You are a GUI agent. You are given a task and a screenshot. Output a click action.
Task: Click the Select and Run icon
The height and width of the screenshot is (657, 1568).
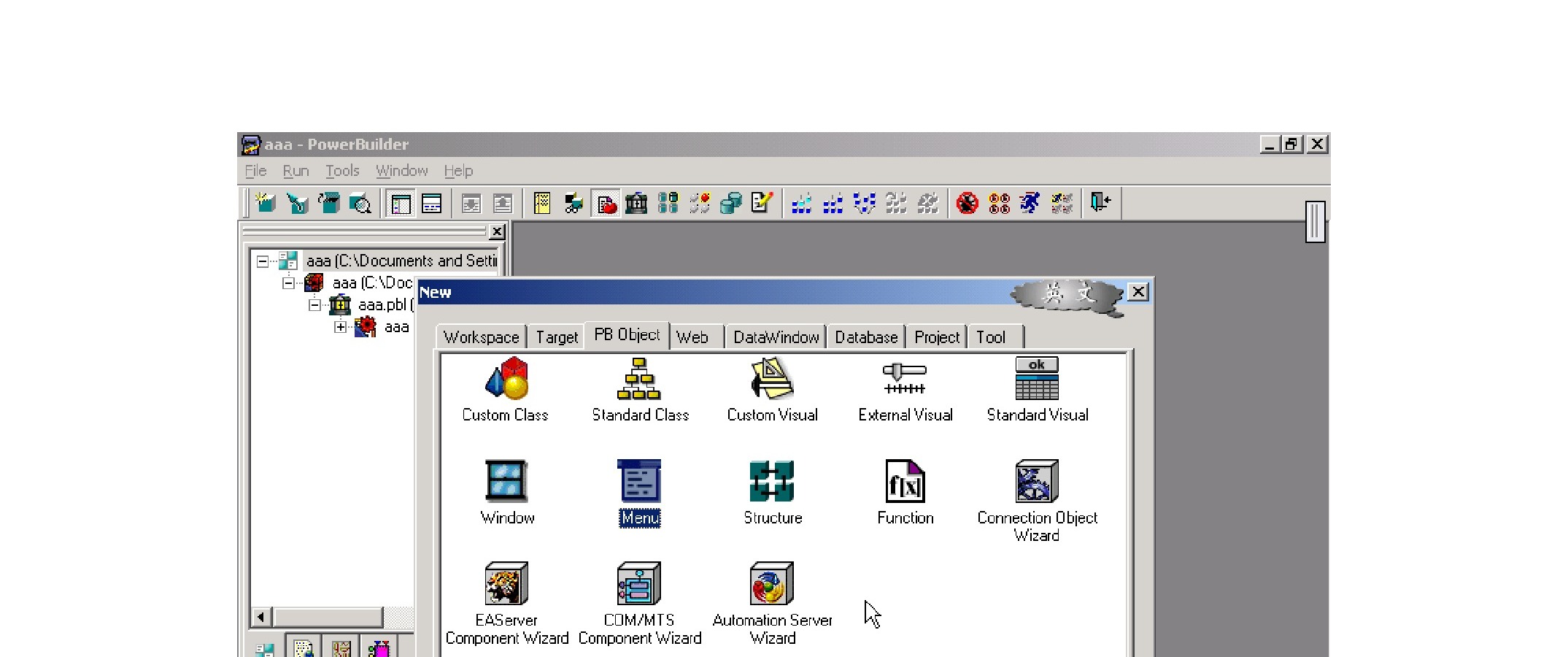tap(1062, 203)
